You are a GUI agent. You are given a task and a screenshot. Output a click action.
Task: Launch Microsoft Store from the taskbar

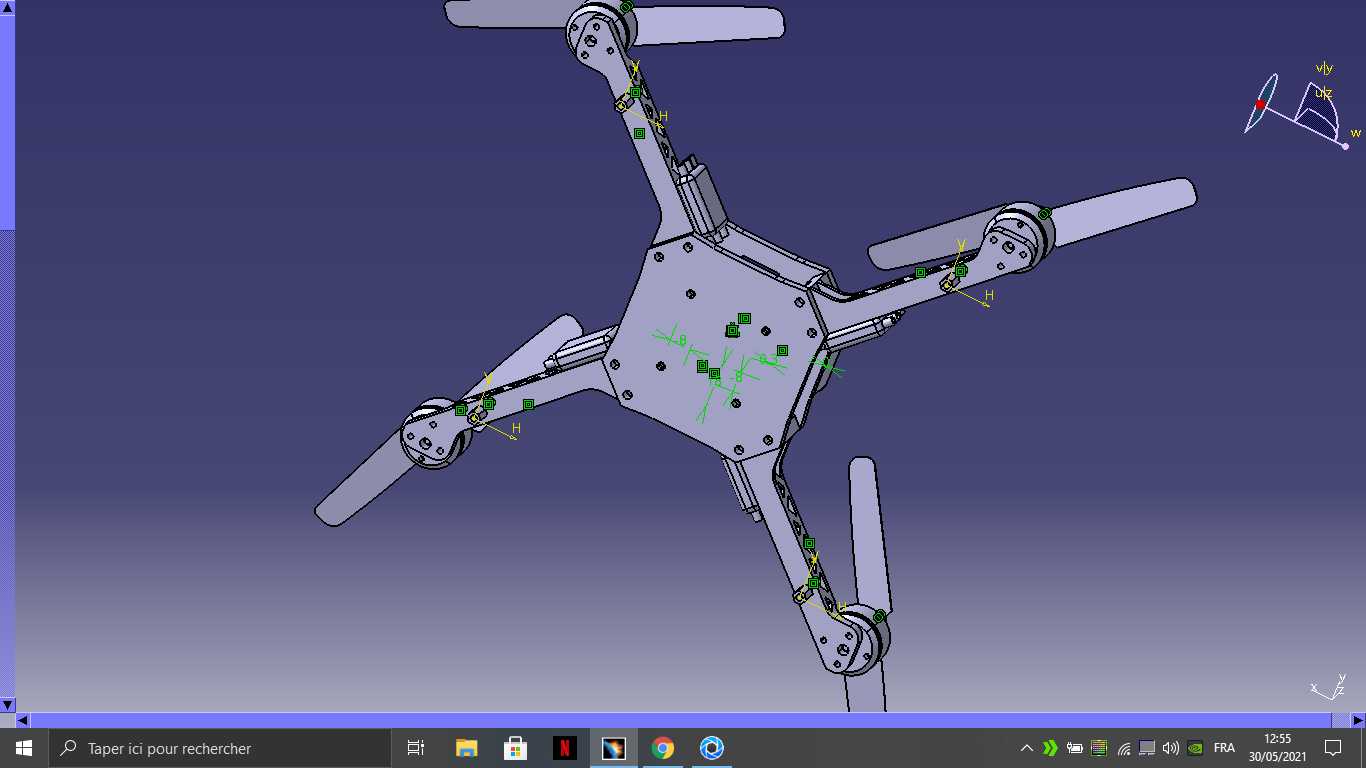516,748
